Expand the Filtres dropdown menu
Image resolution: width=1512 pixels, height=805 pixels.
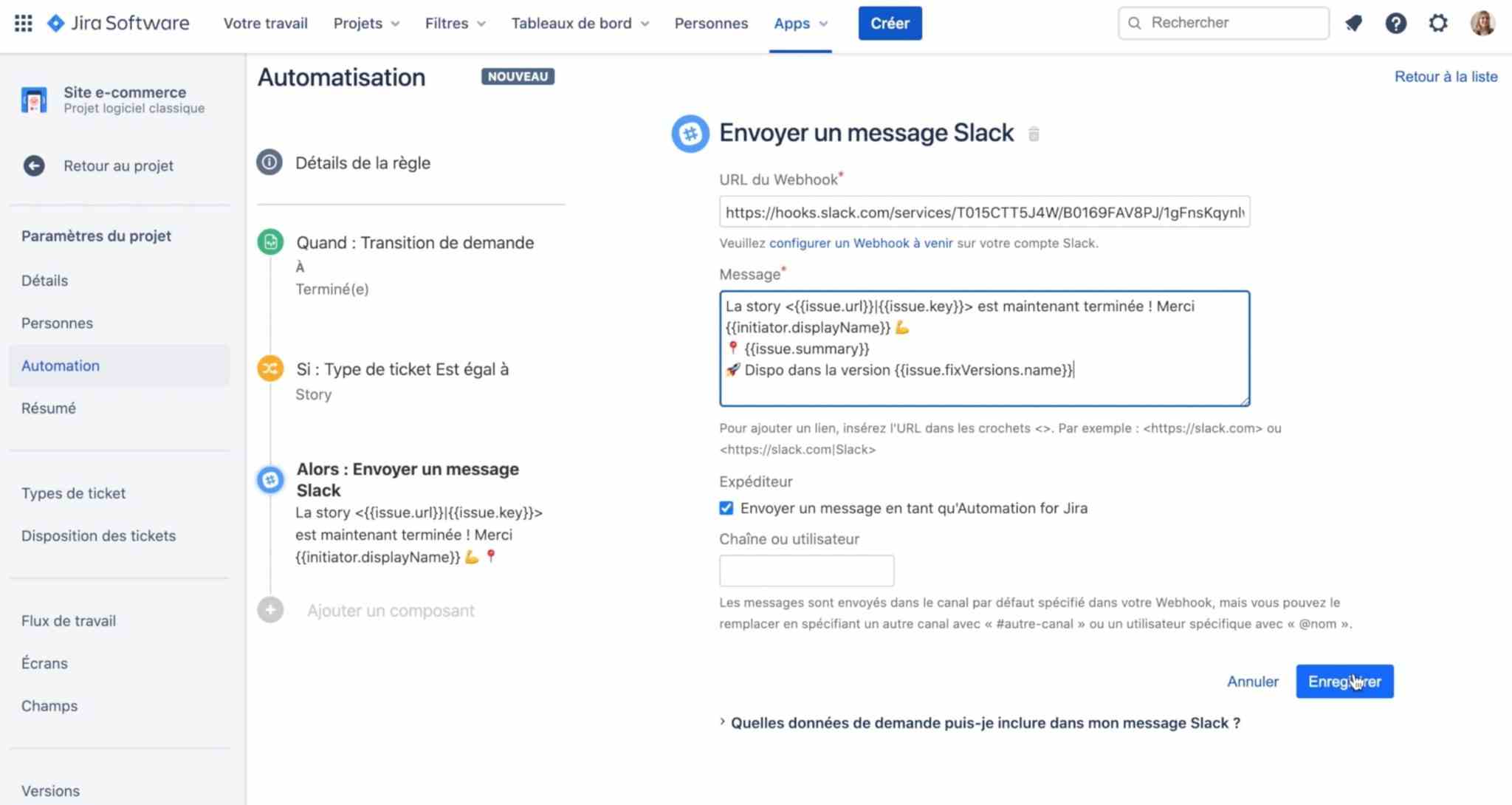[455, 23]
